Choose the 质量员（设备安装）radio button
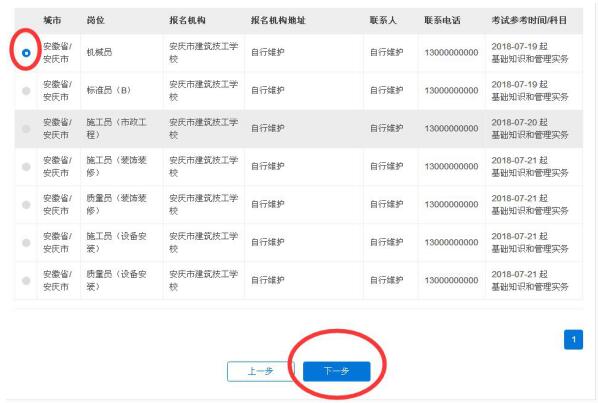The height and width of the screenshot is (403, 598). (x=26, y=281)
